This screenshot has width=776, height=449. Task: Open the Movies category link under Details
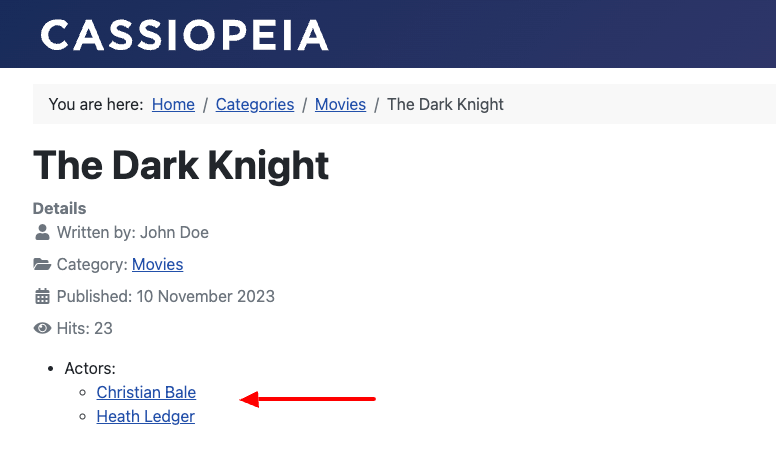[157, 264]
